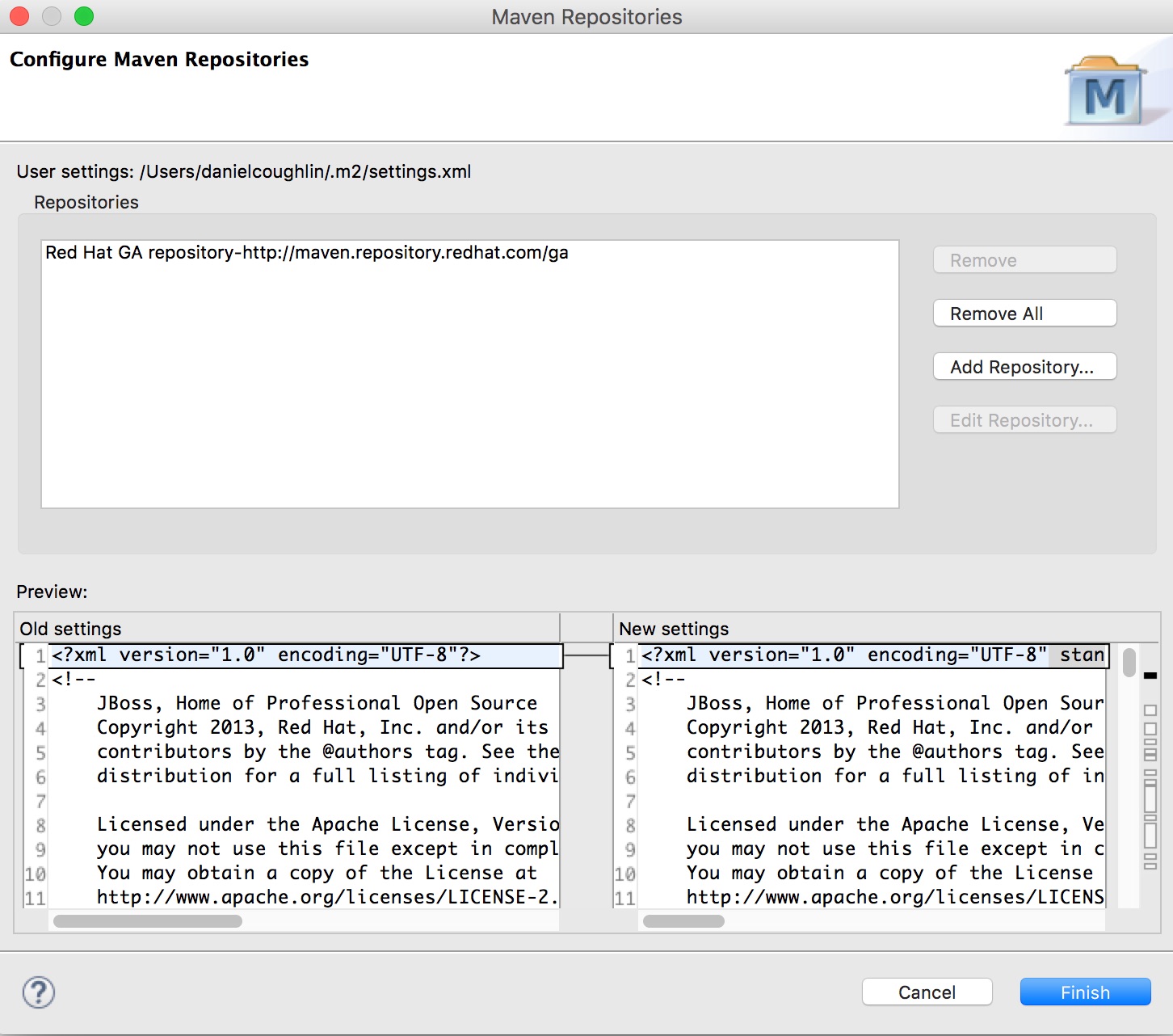Image resolution: width=1173 pixels, height=1036 pixels.
Task: Click line 1 XML declaration in Old settings
Action: click(x=267, y=655)
